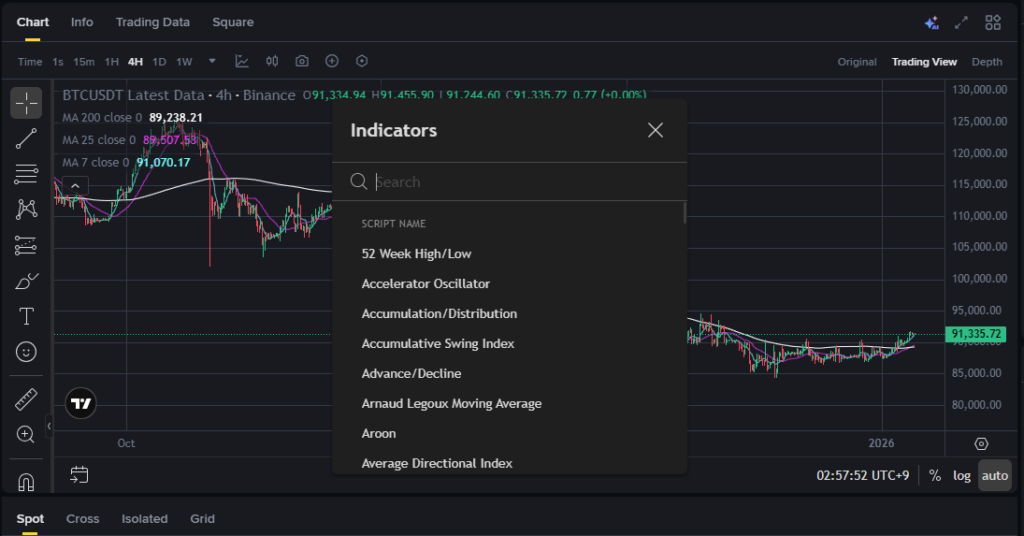The height and width of the screenshot is (536, 1024).
Task: Select the Accelerator Oscillator indicator
Action: [x=426, y=284]
